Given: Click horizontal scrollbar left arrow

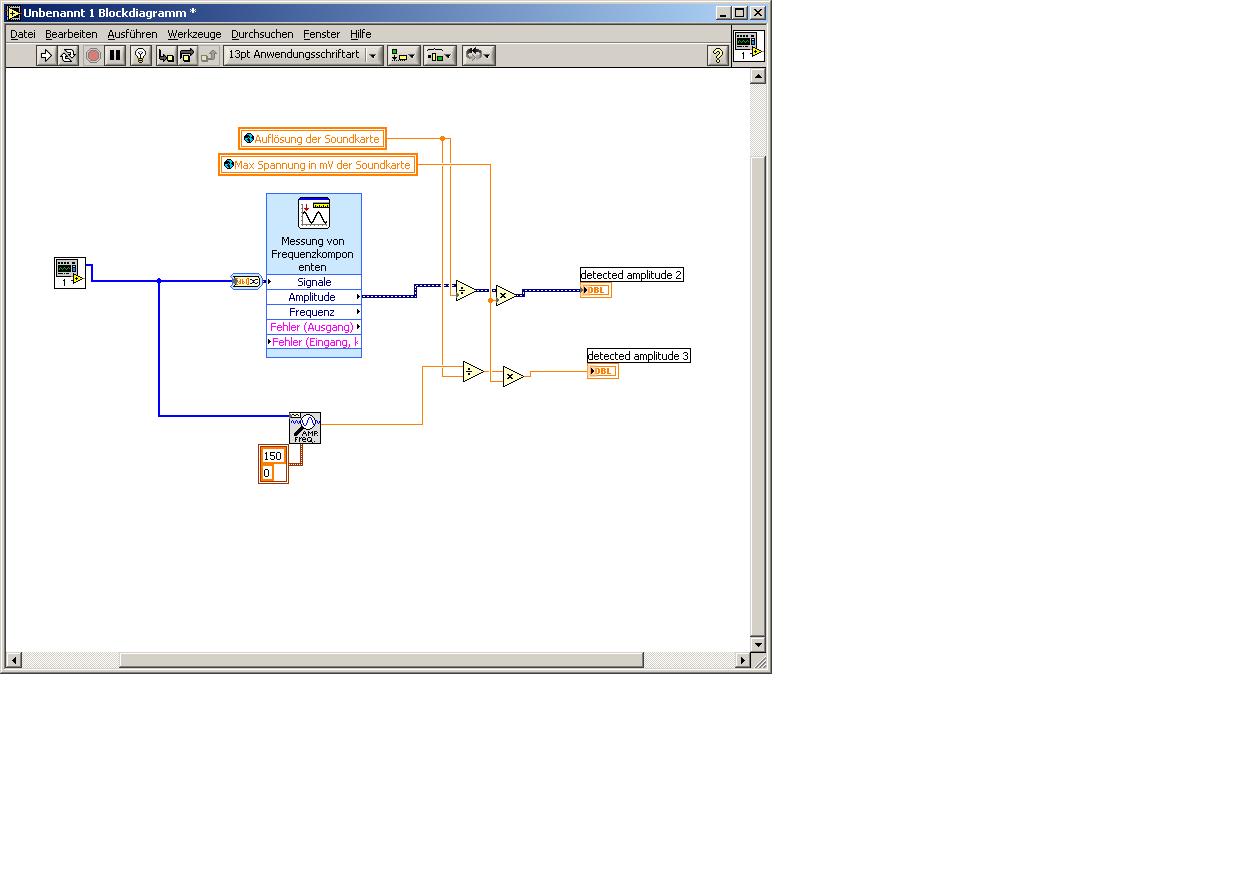Looking at the screenshot, I should [14, 660].
